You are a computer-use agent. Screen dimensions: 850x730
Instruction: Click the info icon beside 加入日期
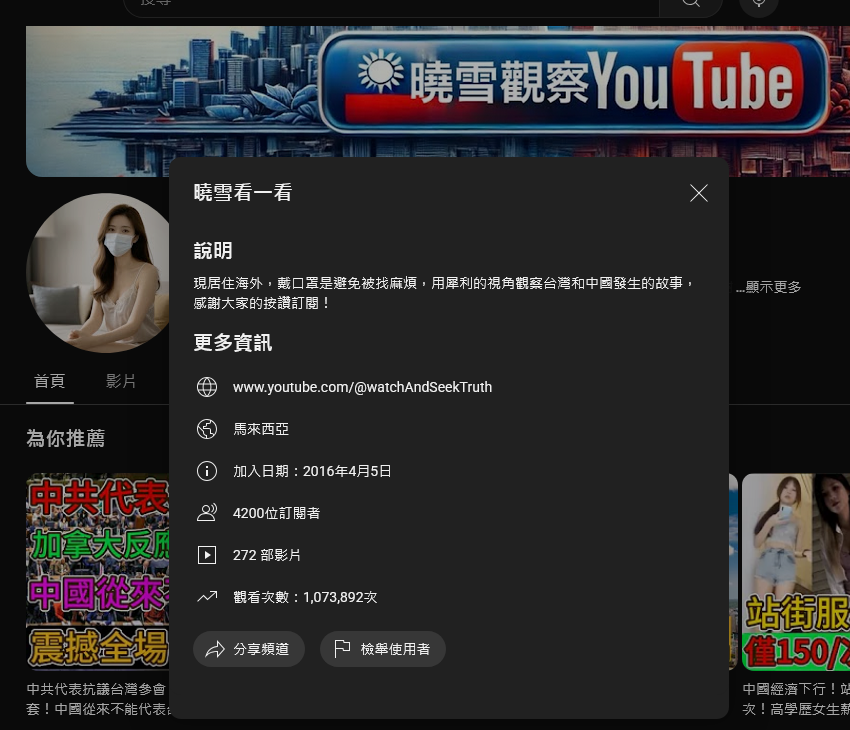coord(207,471)
